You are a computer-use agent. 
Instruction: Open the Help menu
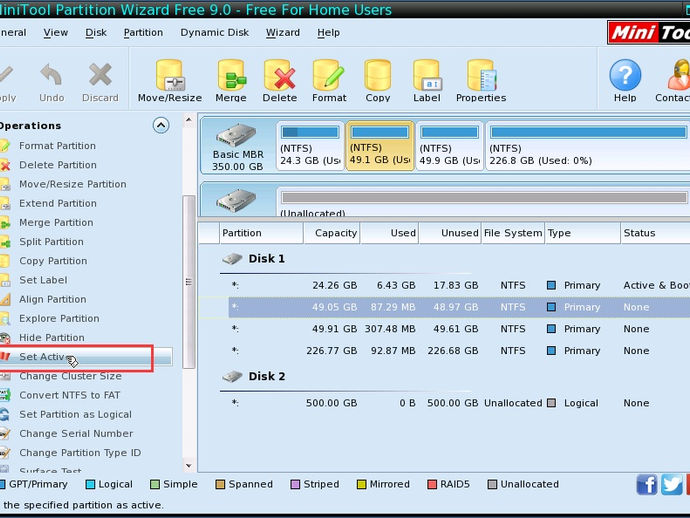coord(328,33)
